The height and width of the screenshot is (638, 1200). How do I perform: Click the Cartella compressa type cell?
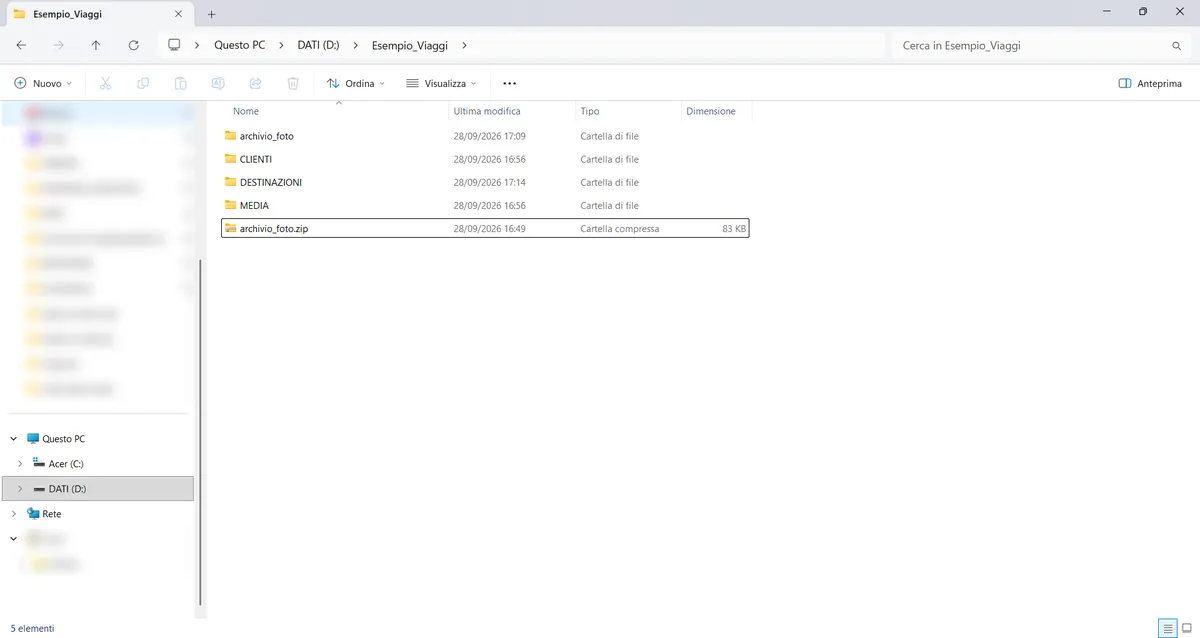coord(620,228)
